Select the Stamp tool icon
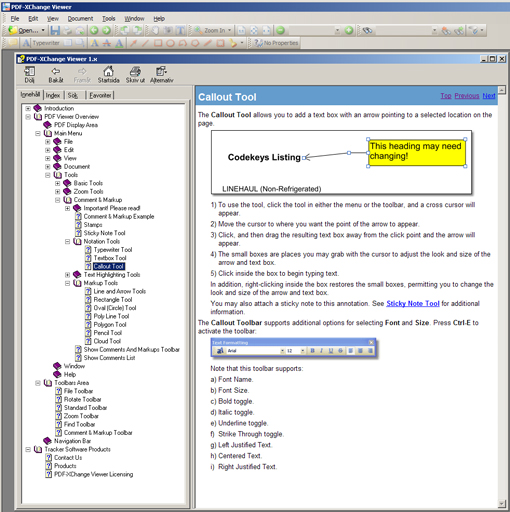510x512 pixels. tap(233, 43)
